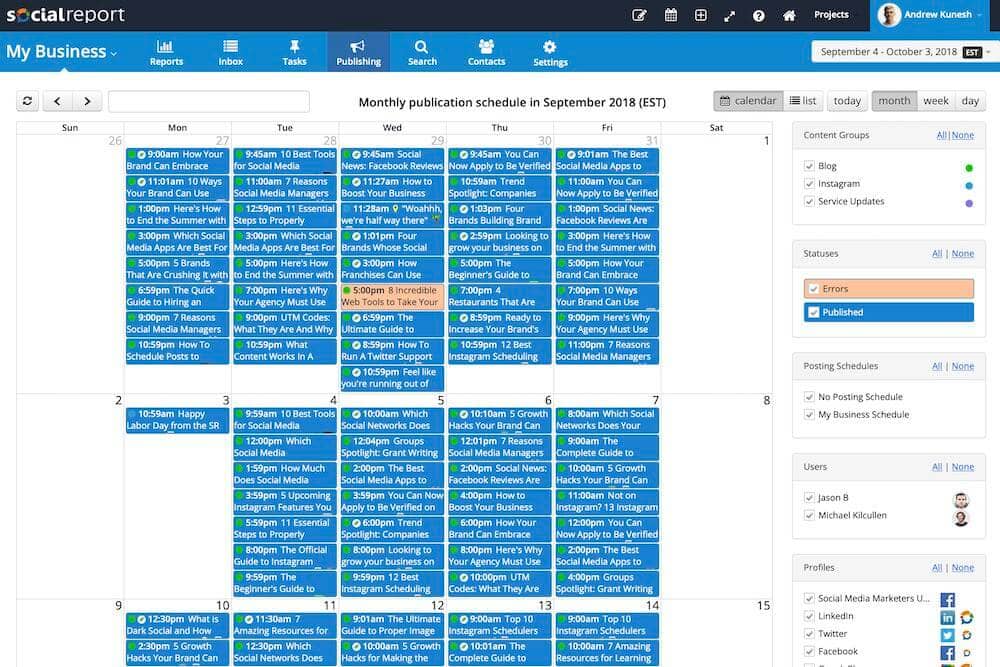Select All in Profiles
Screen dimensions: 1000x667
click(x=937, y=568)
